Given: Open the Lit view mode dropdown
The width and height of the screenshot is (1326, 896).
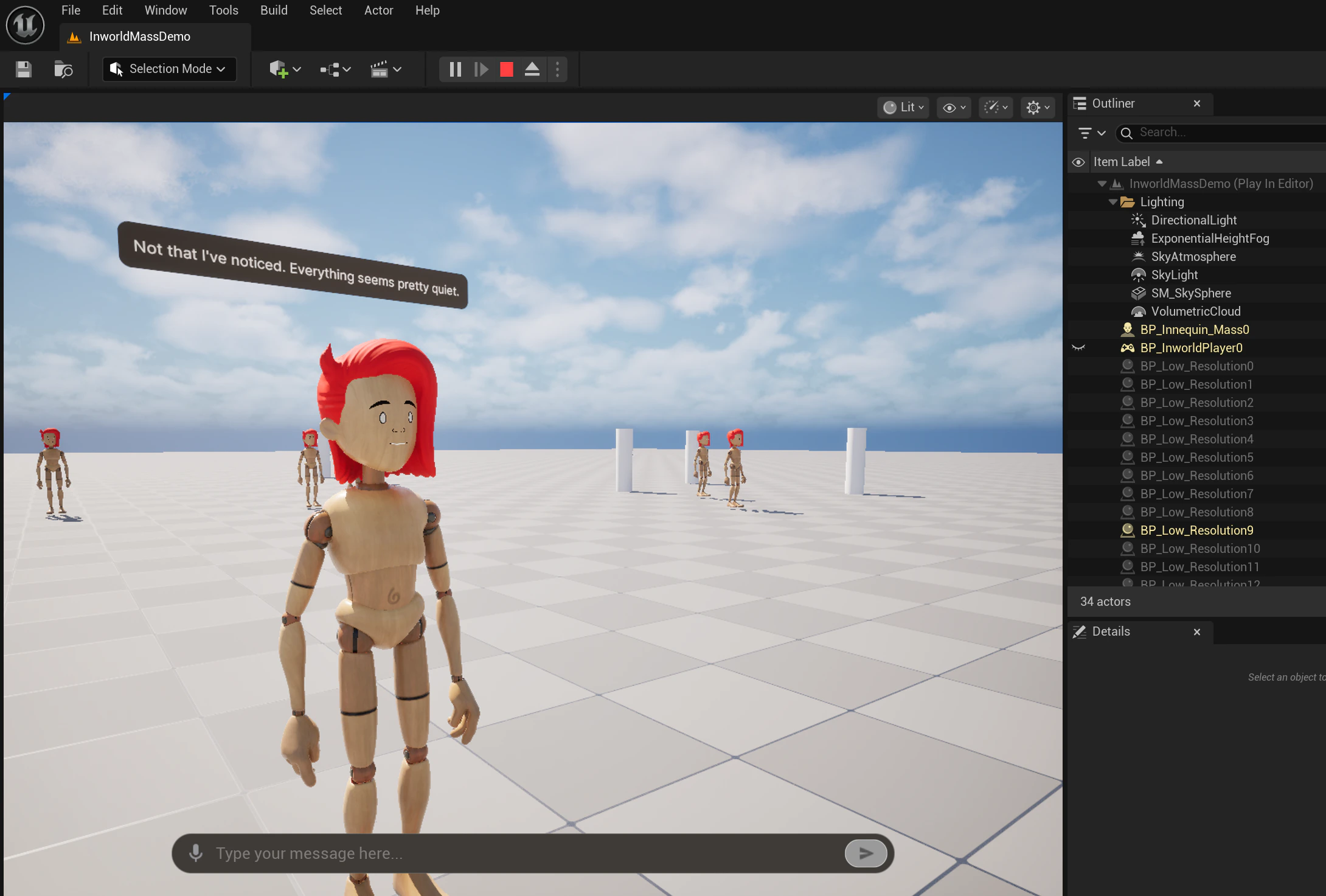Looking at the screenshot, I should [x=903, y=108].
